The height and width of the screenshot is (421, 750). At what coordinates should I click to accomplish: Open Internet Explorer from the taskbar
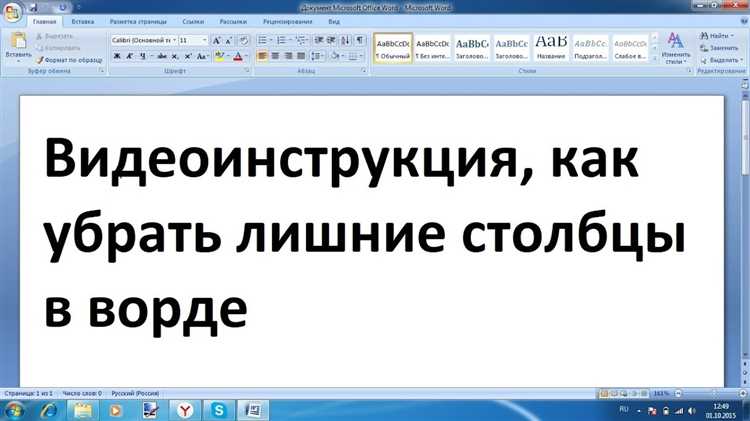pyautogui.click(x=48, y=410)
